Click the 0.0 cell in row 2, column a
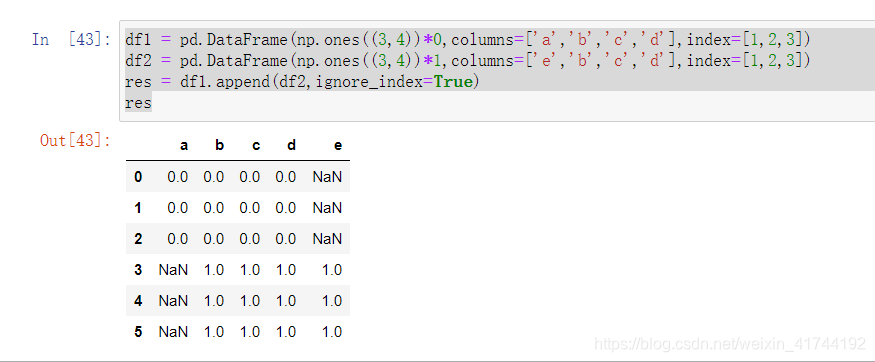 coord(177,239)
